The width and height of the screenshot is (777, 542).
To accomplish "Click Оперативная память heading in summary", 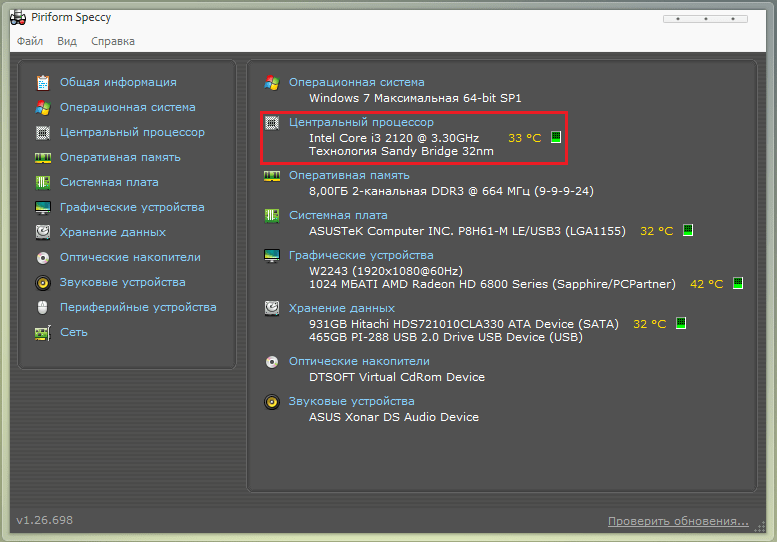I will 349,175.
